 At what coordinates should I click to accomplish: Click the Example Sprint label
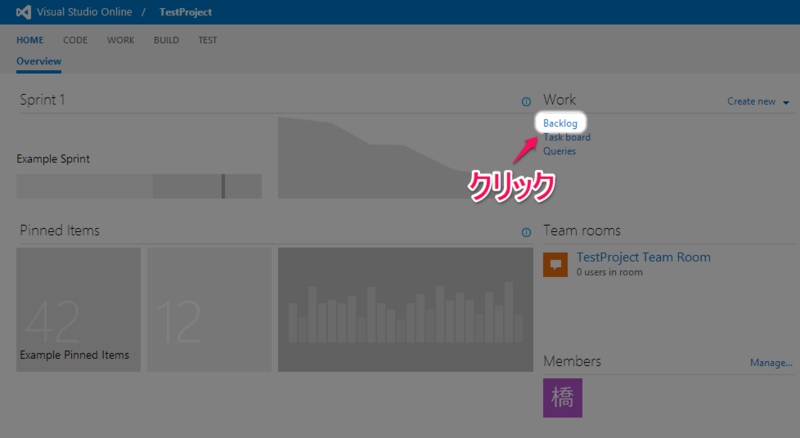[x=53, y=159]
